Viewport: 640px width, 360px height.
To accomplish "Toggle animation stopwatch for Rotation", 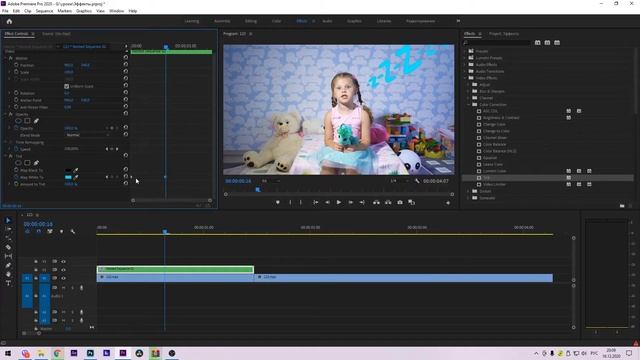I will (x=16, y=93).
